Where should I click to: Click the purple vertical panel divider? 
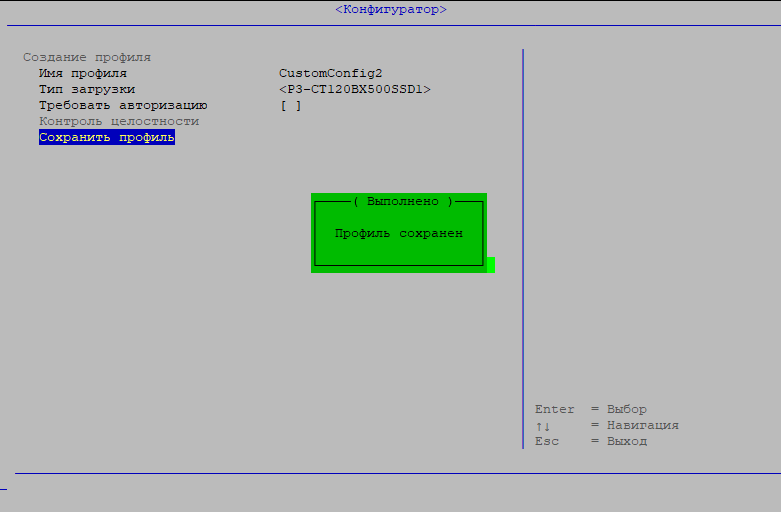pyautogui.click(x=523, y=250)
